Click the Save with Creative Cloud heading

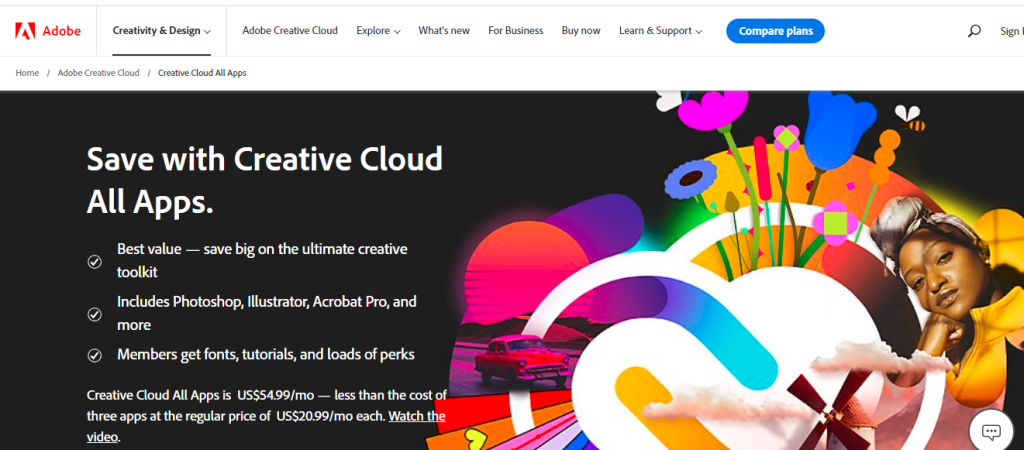coord(264,180)
